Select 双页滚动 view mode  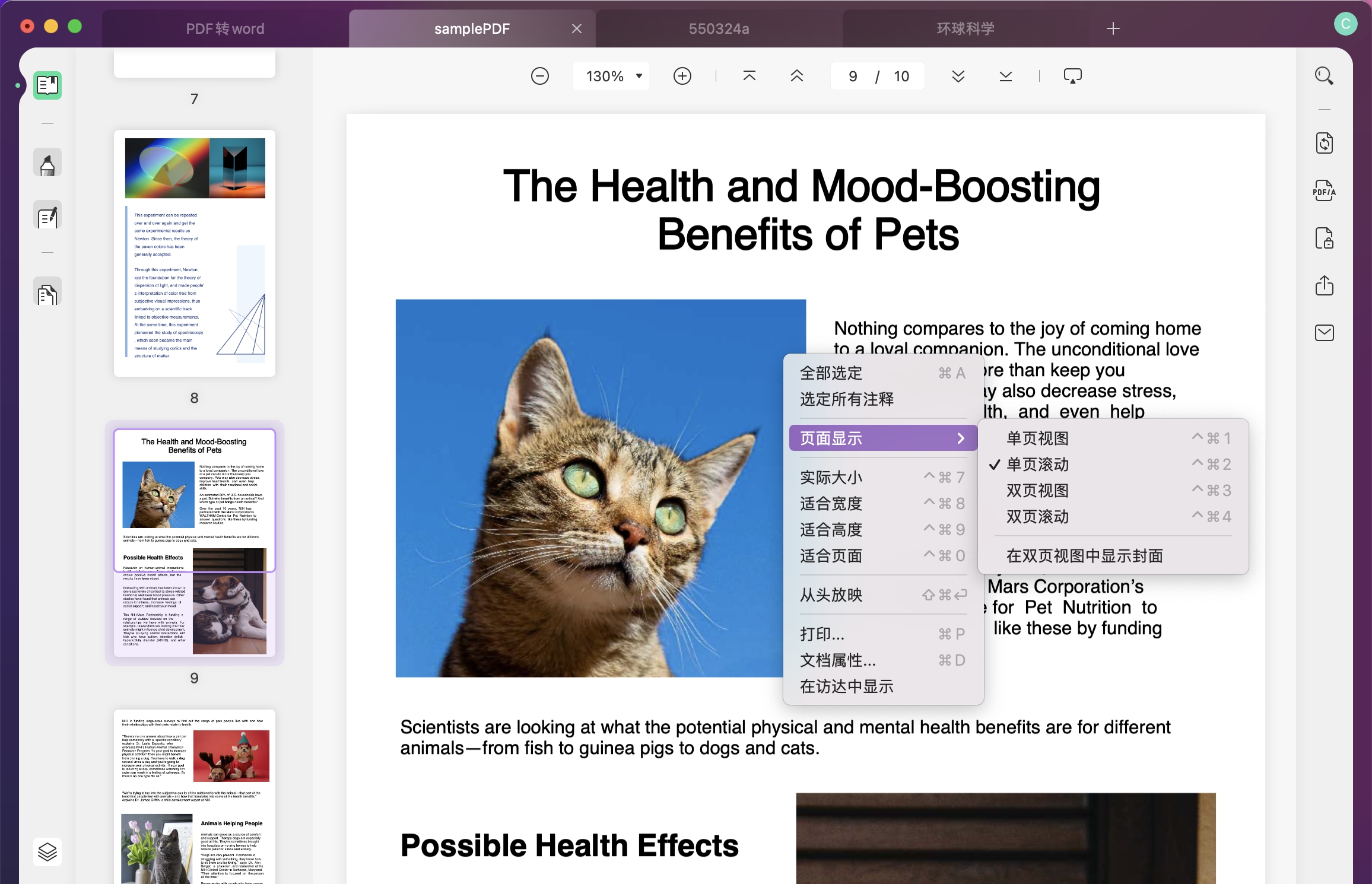pos(1113,516)
